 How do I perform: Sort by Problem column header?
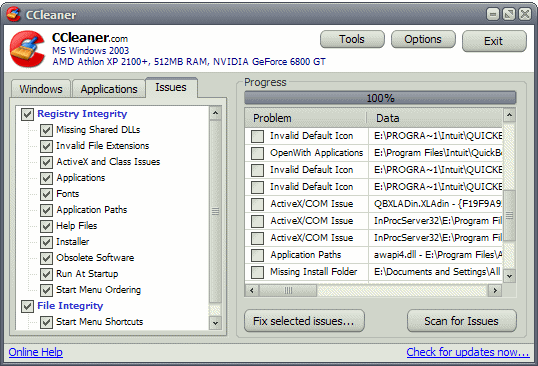[x=306, y=118]
